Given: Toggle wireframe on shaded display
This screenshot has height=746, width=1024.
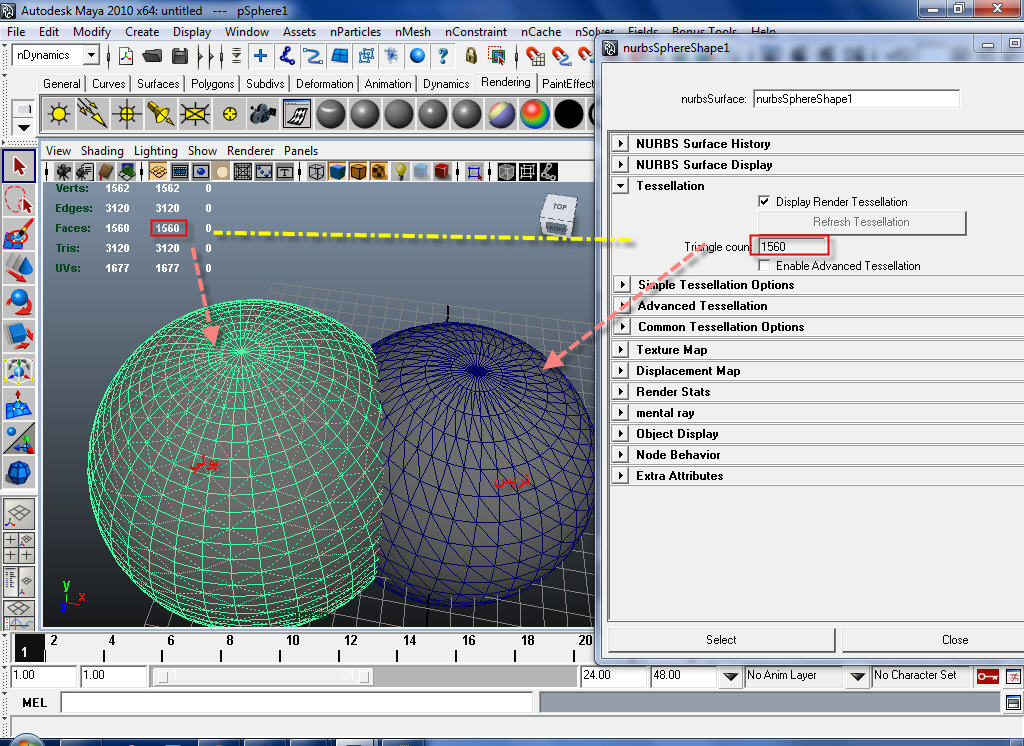Looking at the screenshot, I should (x=358, y=172).
